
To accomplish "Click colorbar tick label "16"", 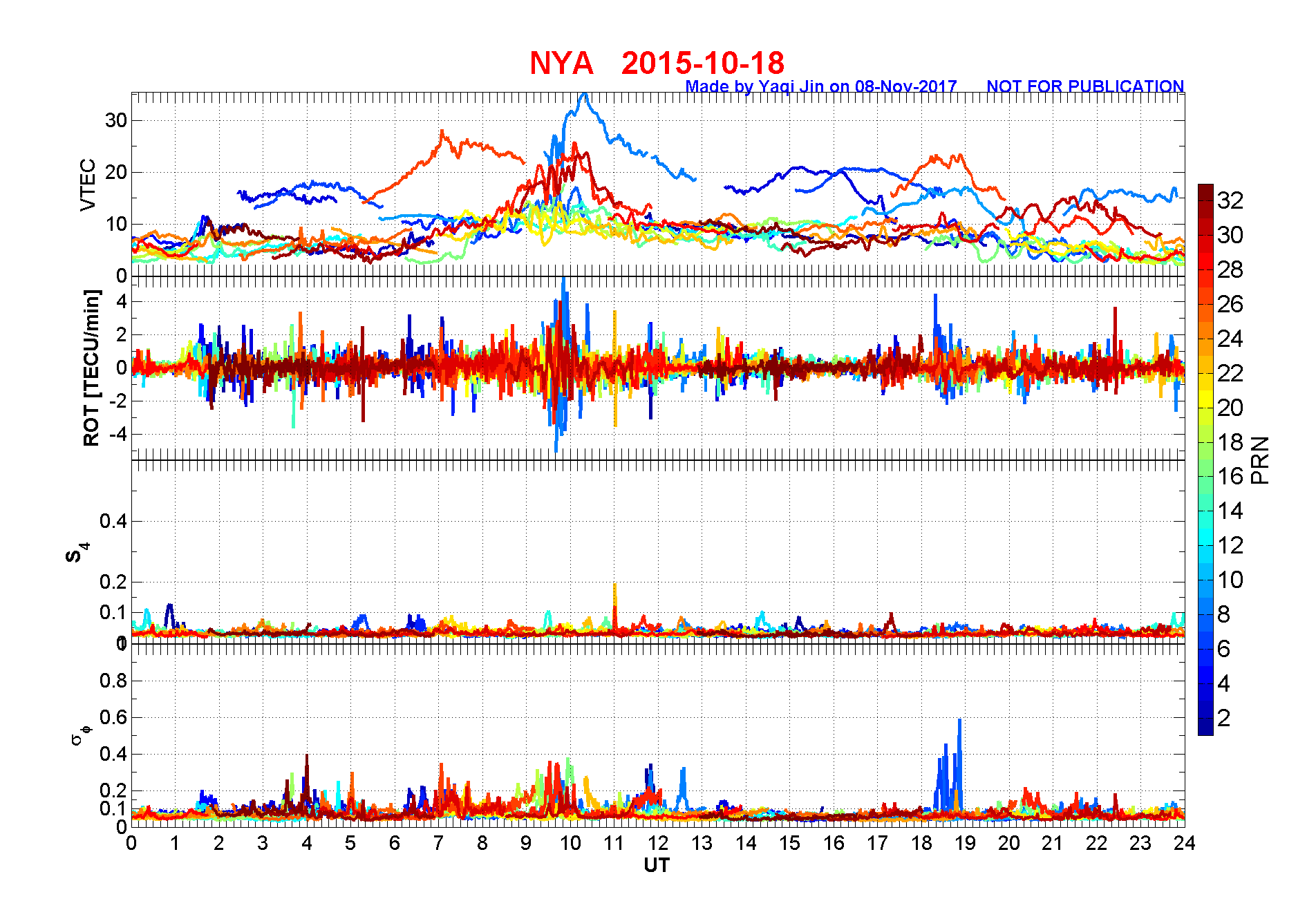I will pos(1230,476).
